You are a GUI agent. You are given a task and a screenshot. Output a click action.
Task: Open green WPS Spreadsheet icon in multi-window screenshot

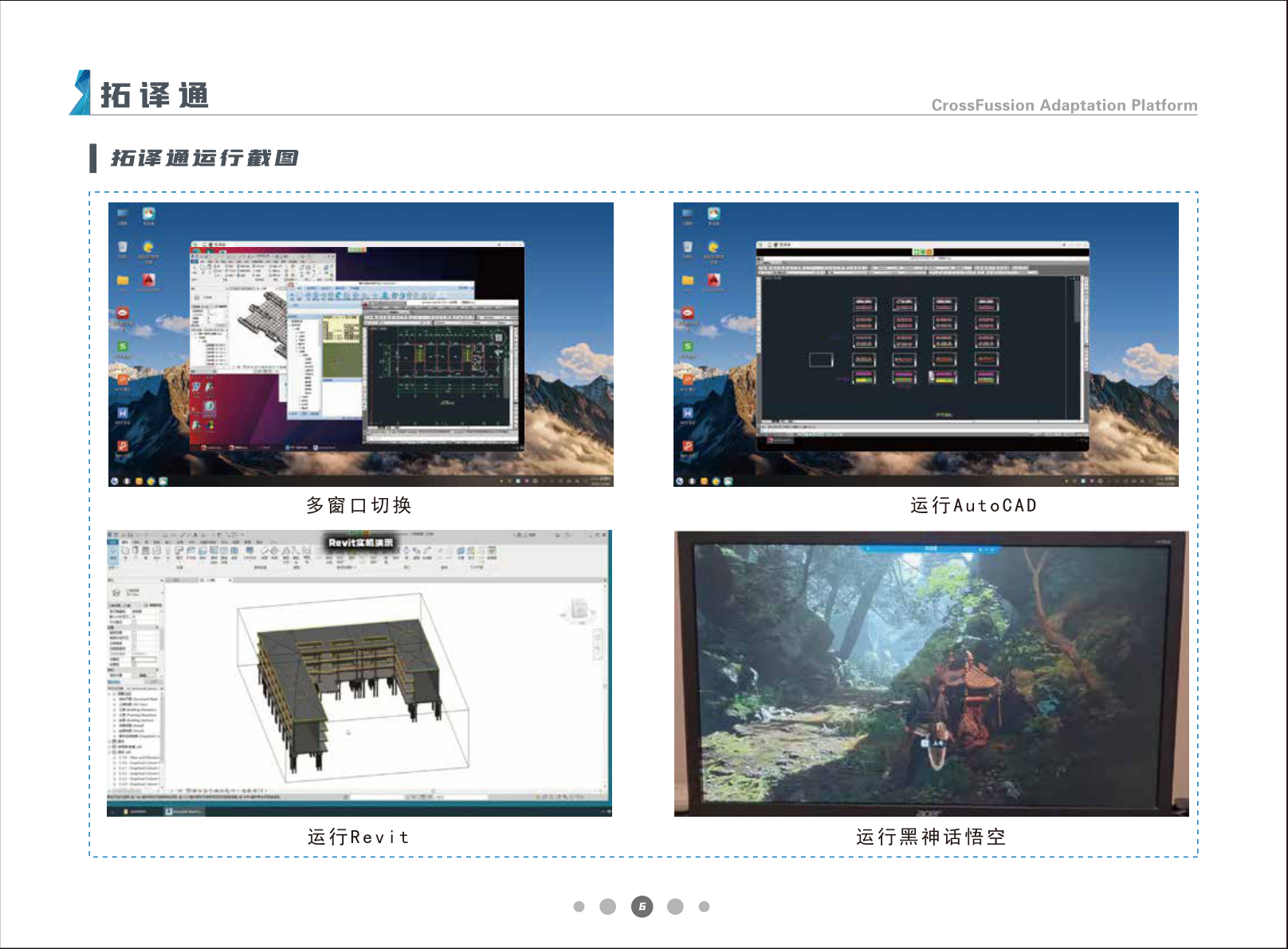pyautogui.click(x=122, y=347)
